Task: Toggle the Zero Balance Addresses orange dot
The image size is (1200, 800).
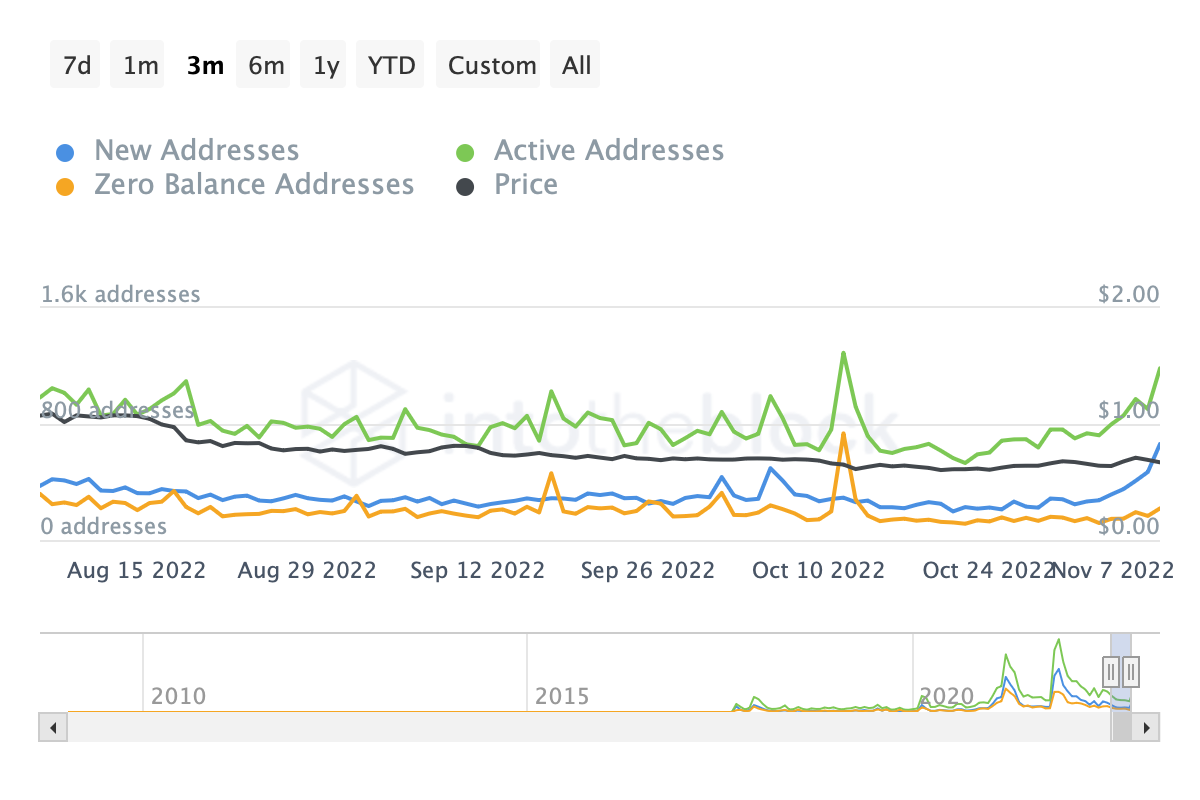Action: pos(65,187)
